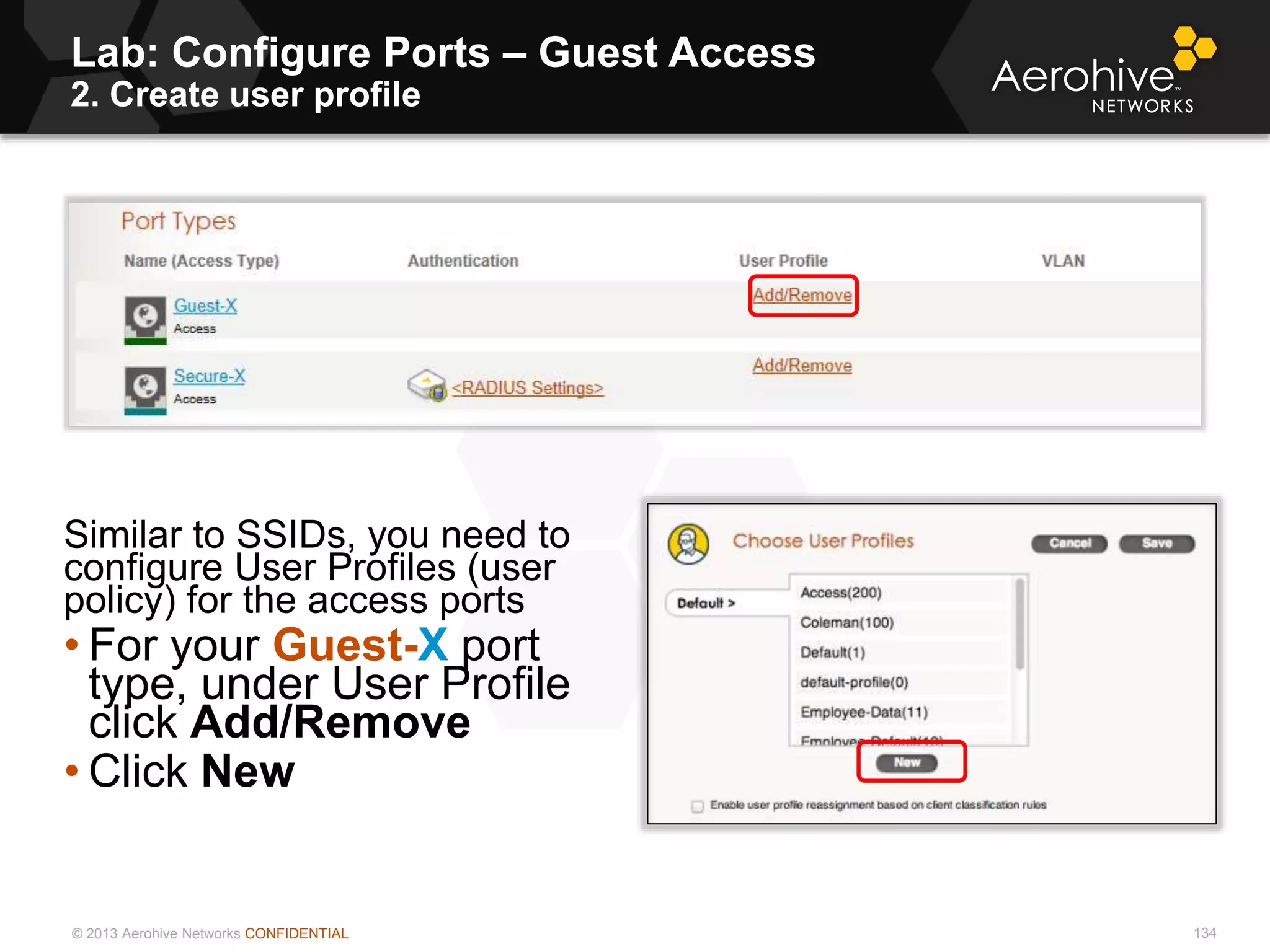This screenshot has width=1270, height=952.
Task: Click the User Profile column header
Action: click(x=783, y=261)
